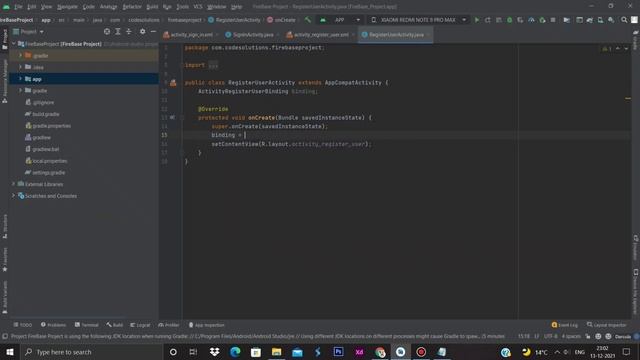
Task: Open the Logcat tool window
Action: coord(140,325)
